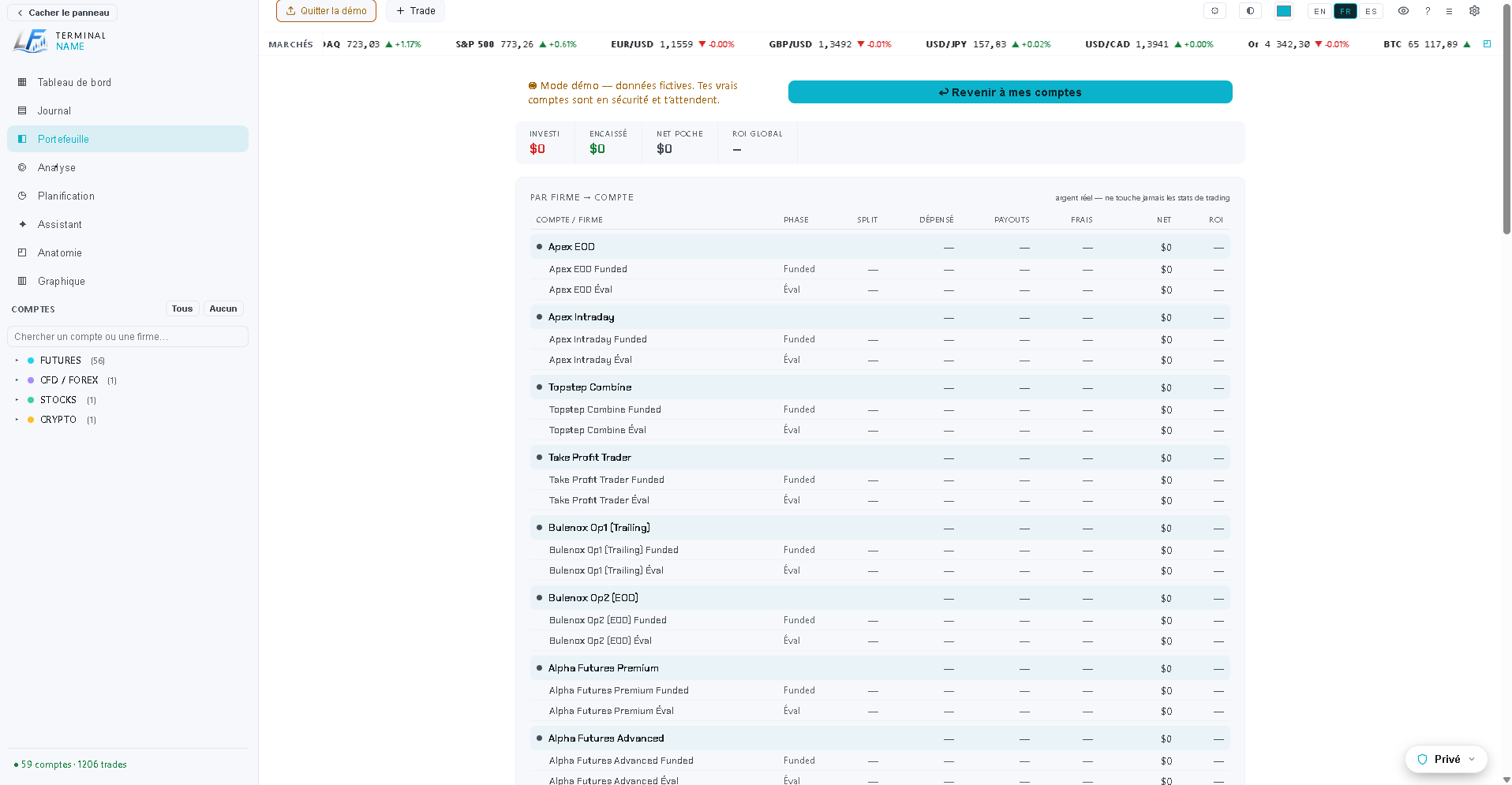Switch language to EN
Screen dimensions: 1512x785
(x=1320, y=11)
